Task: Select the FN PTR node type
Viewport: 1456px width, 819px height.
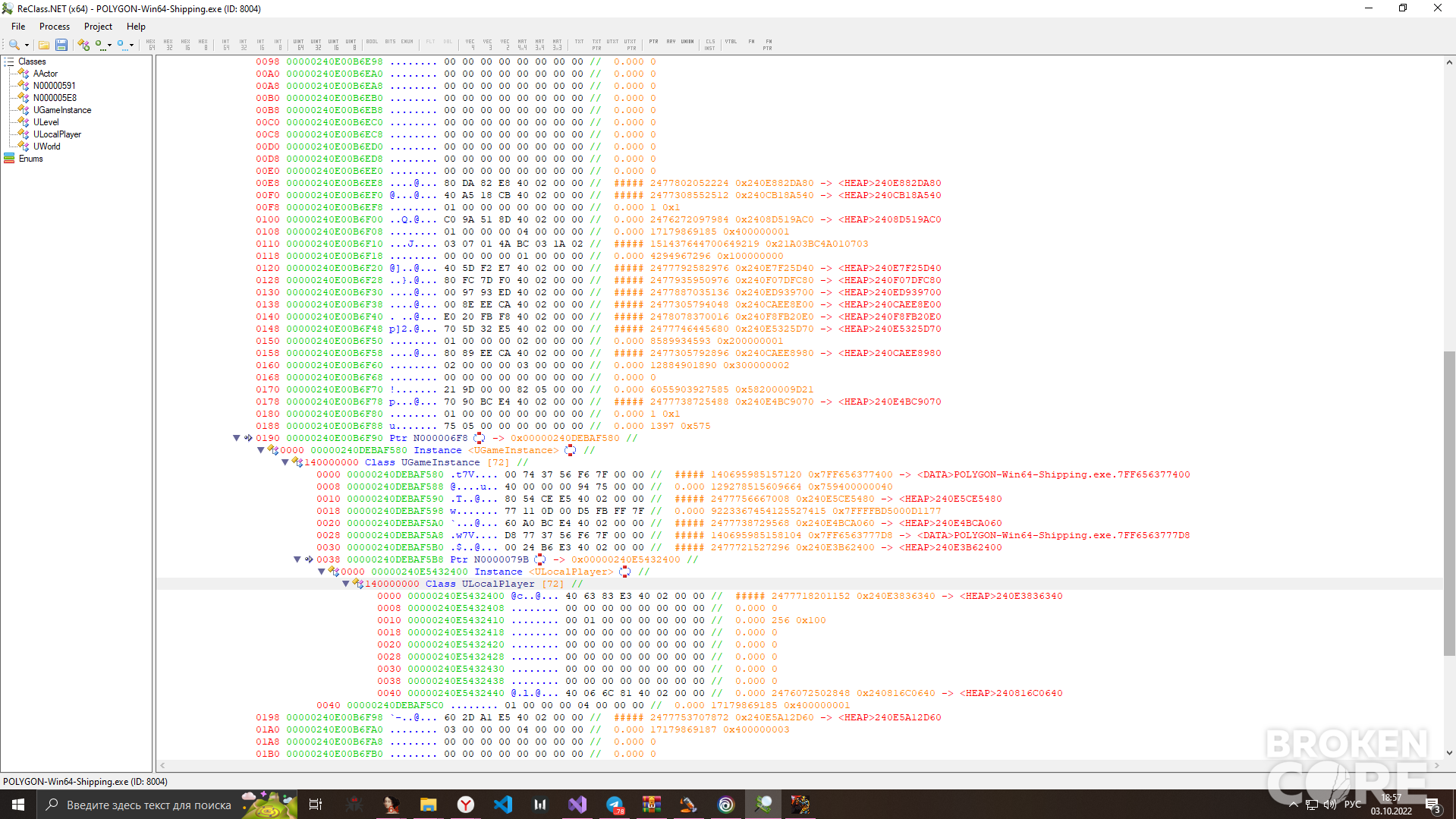Action: pos(768,46)
